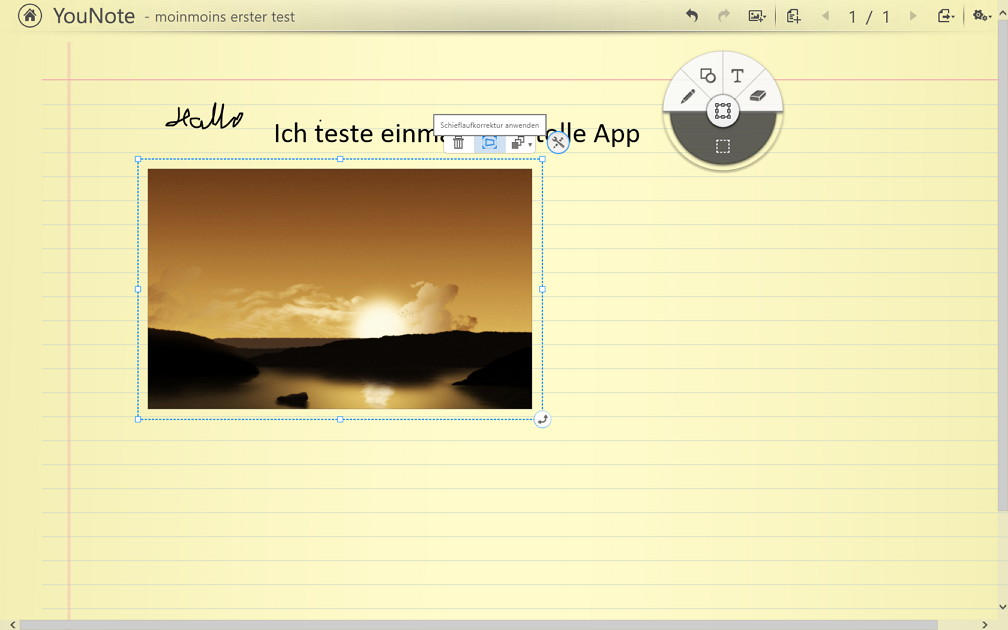Click the text 'Ich teste einmal' line

click(x=456, y=134)
